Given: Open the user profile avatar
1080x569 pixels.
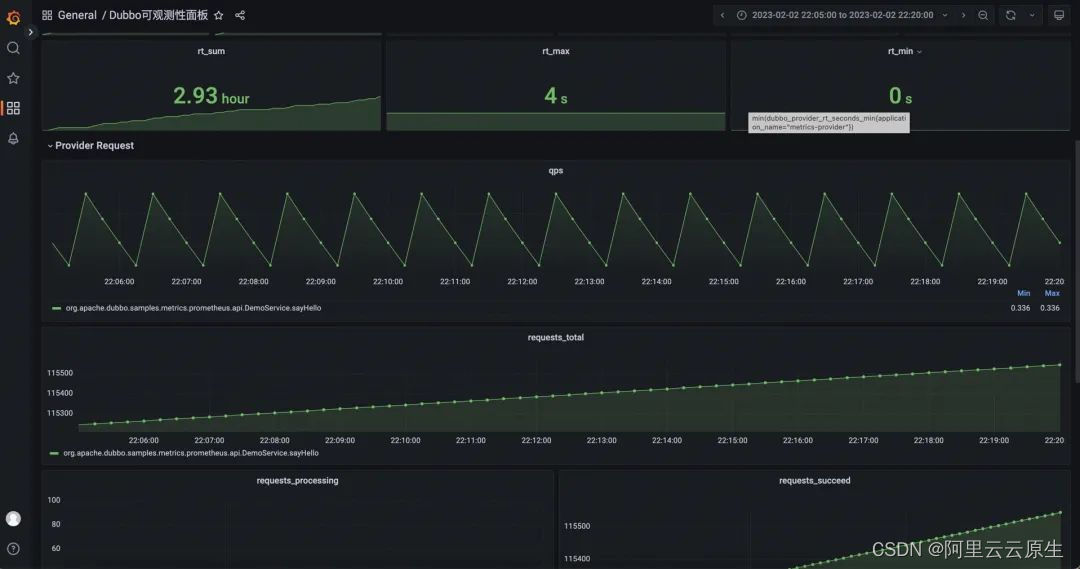Looking at the screenshot, I should pyautogui.click(x=13, y=519).
